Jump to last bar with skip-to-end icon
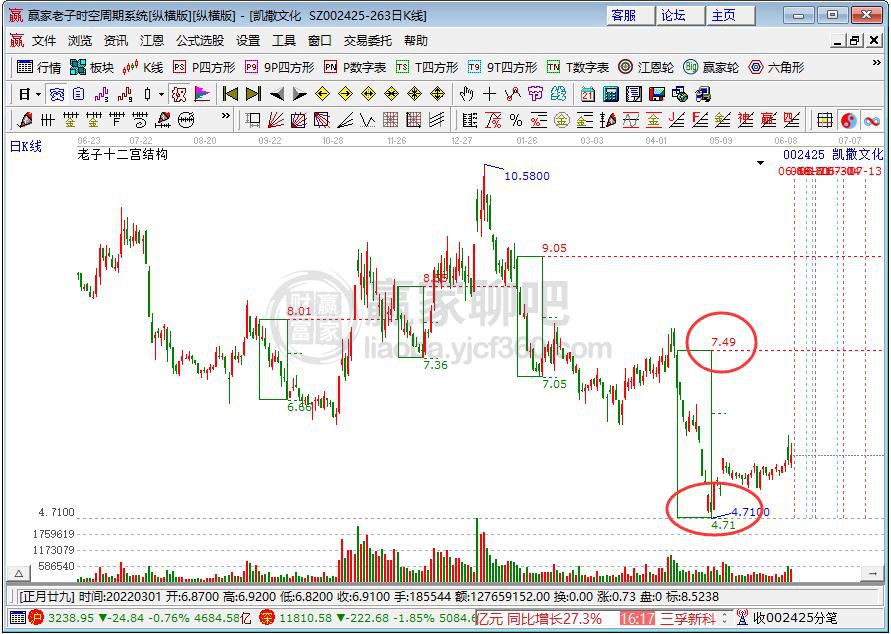This screenshot has height=634, width=891. click(253, 94)
